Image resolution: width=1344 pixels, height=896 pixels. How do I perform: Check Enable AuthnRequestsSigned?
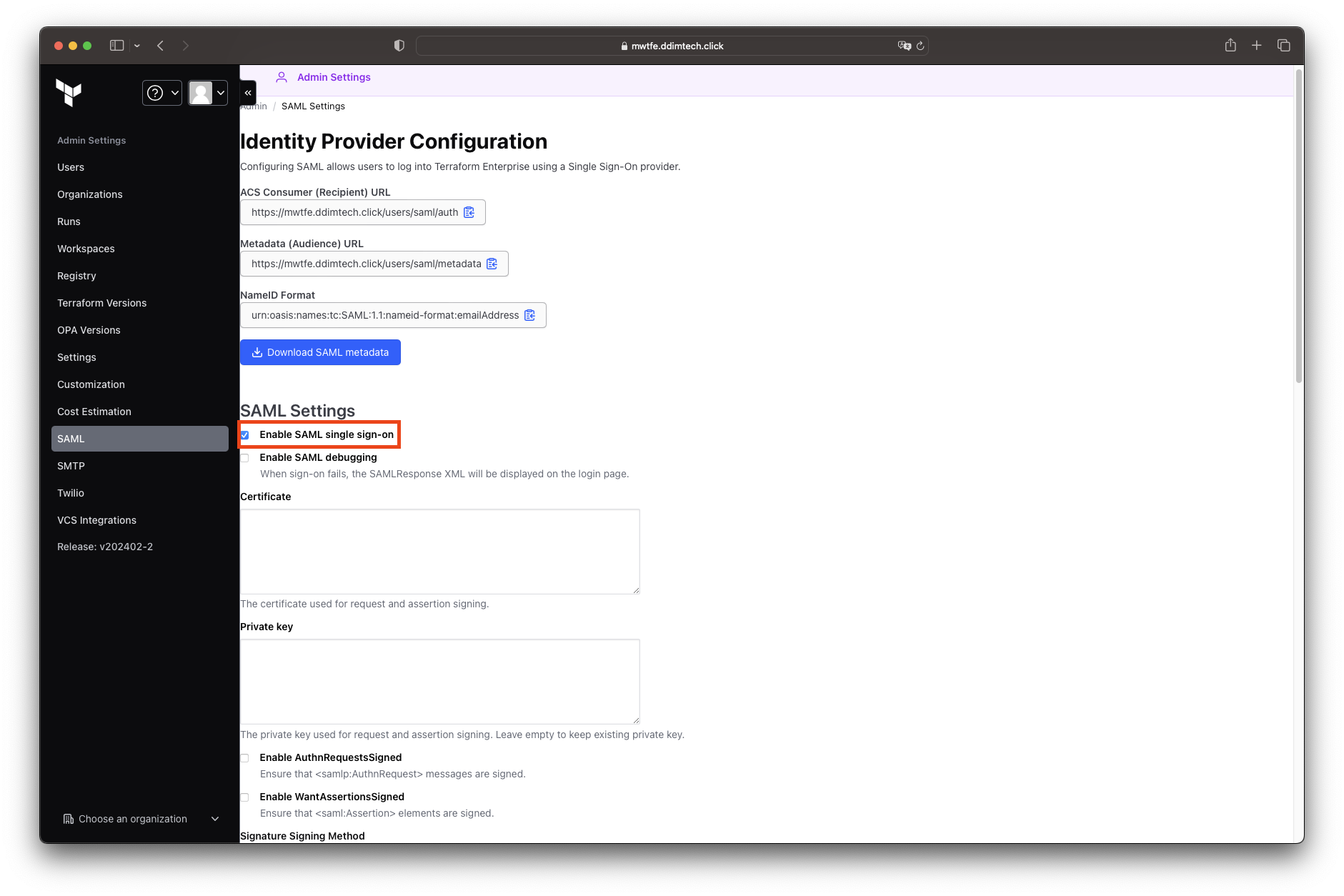245,758
